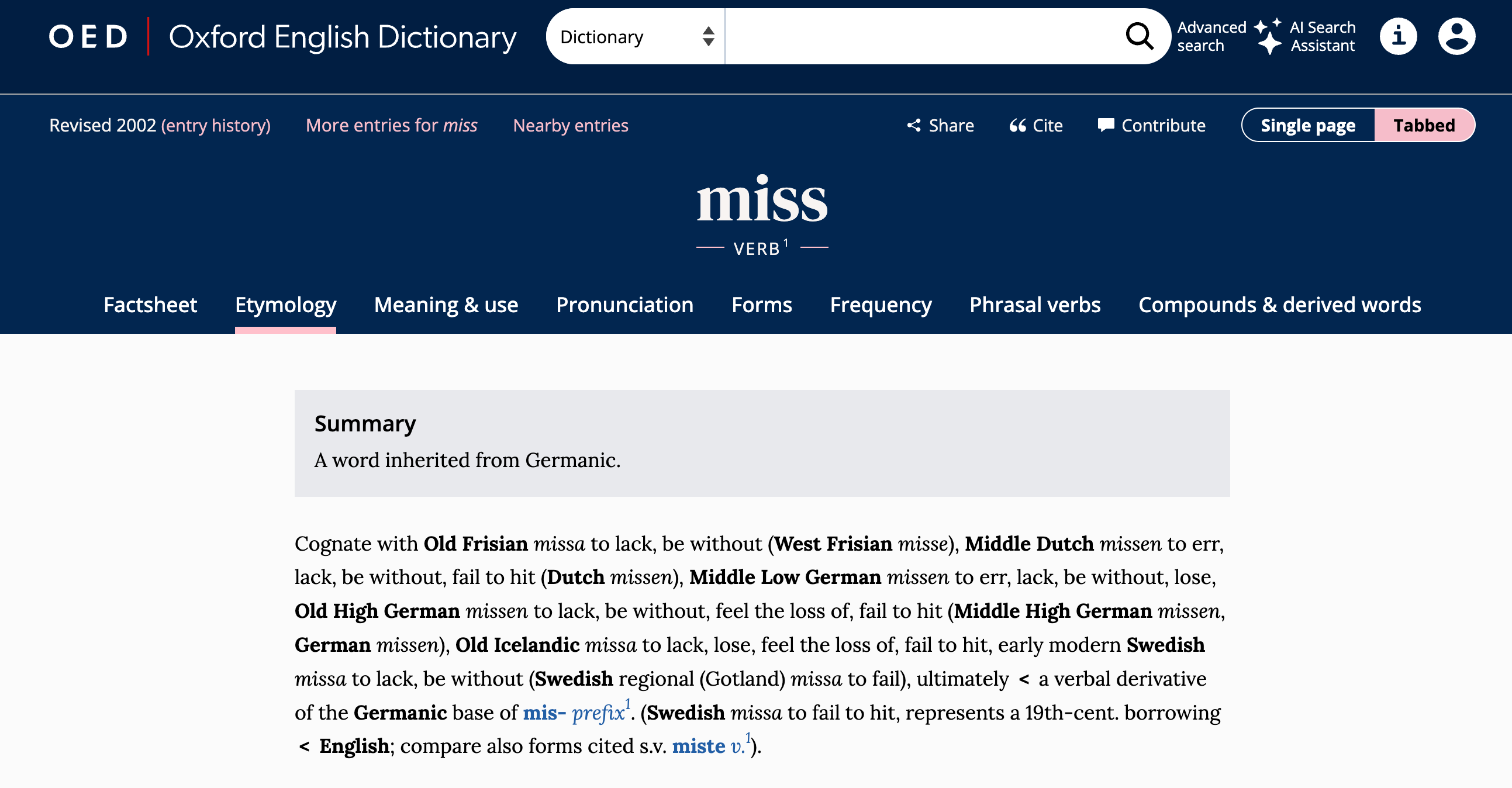Select the Tabbed view option
This screenshot has height=788, width=1512.
click(1424, 125)
